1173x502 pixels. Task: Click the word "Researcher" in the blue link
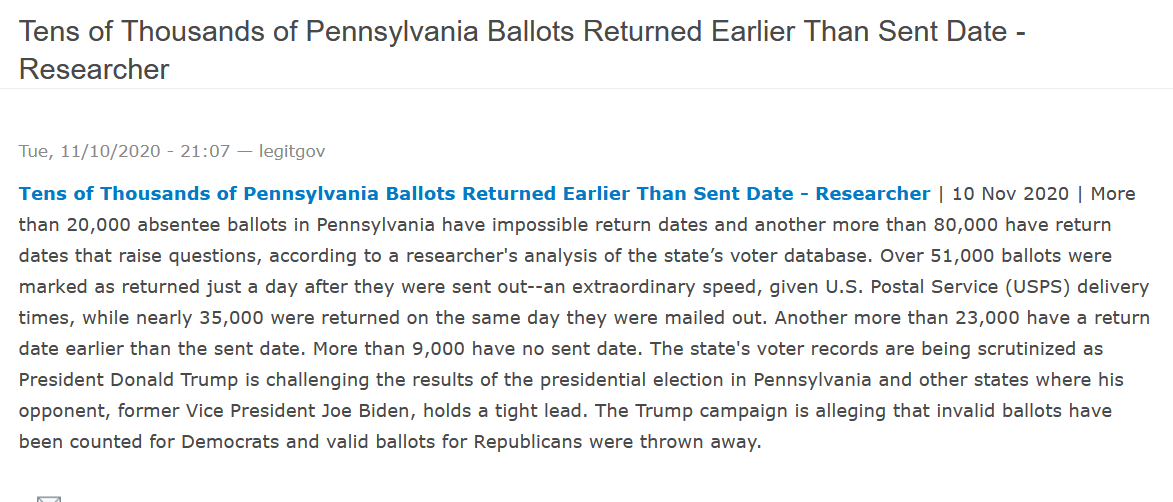pos(873,193)
